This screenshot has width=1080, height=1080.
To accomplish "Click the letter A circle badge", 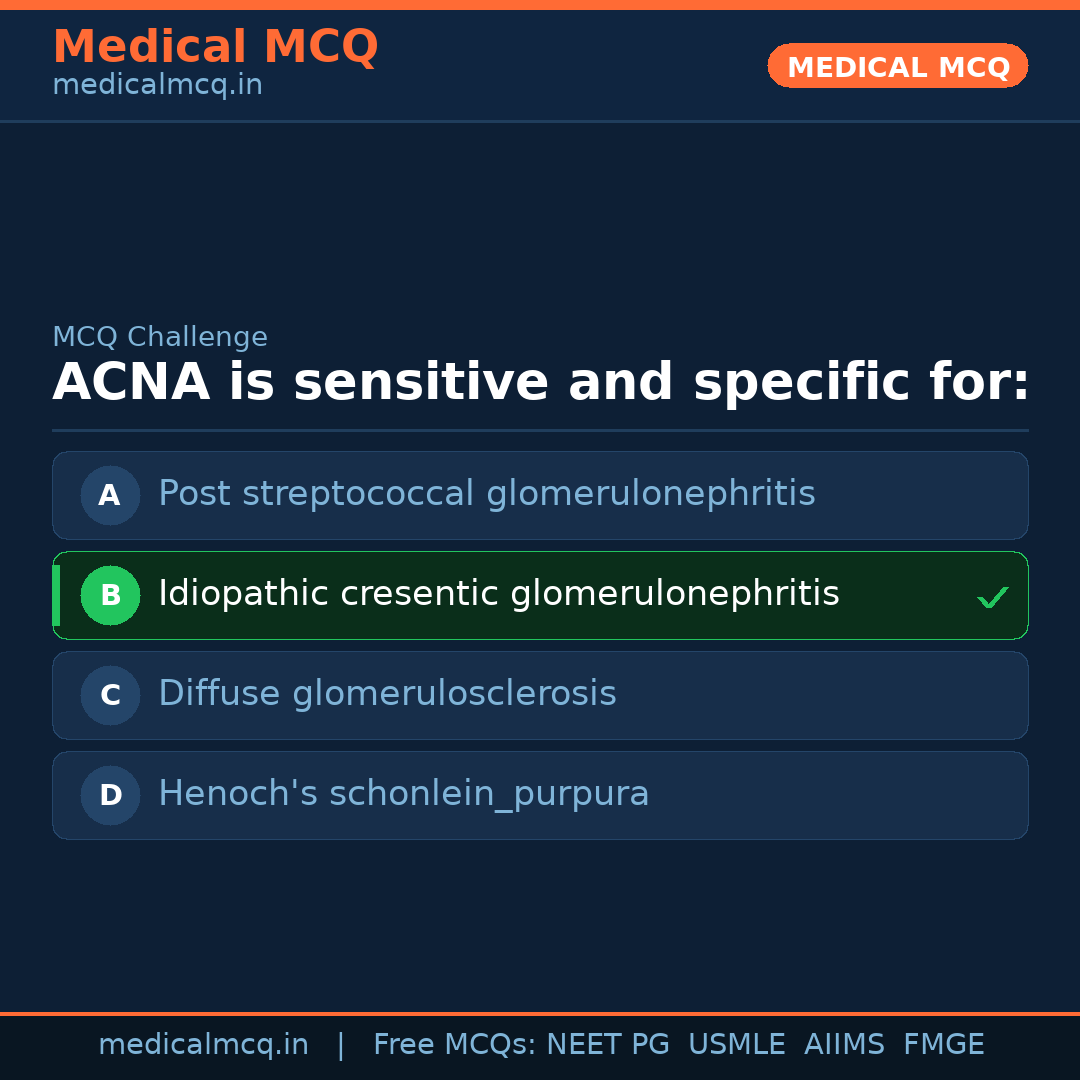I will click(110, 495).
